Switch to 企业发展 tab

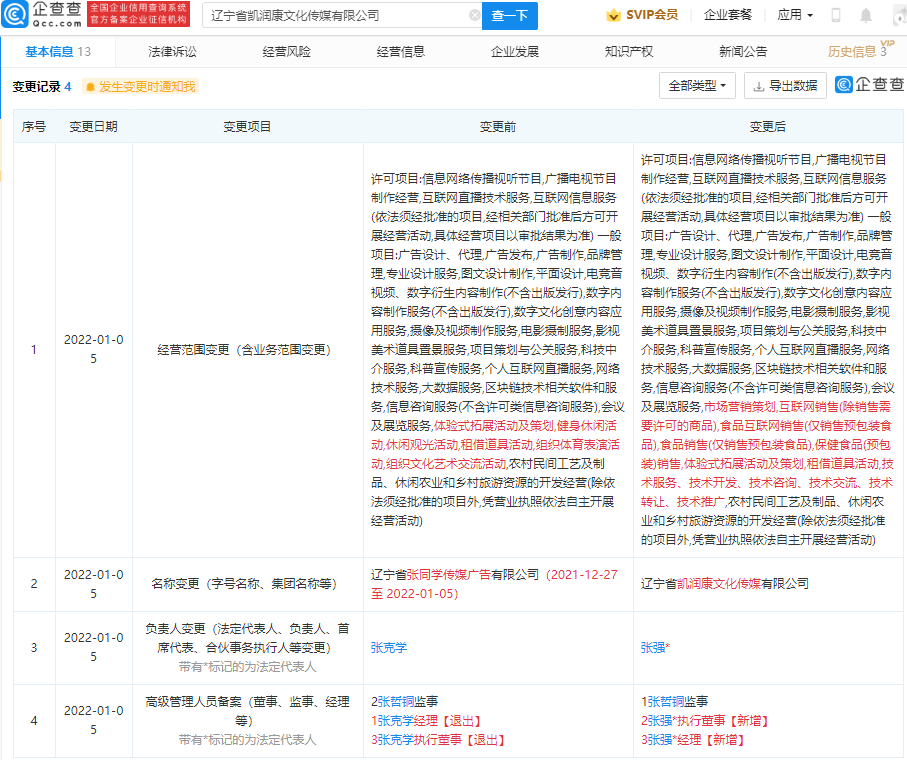(x=515, y=51)
